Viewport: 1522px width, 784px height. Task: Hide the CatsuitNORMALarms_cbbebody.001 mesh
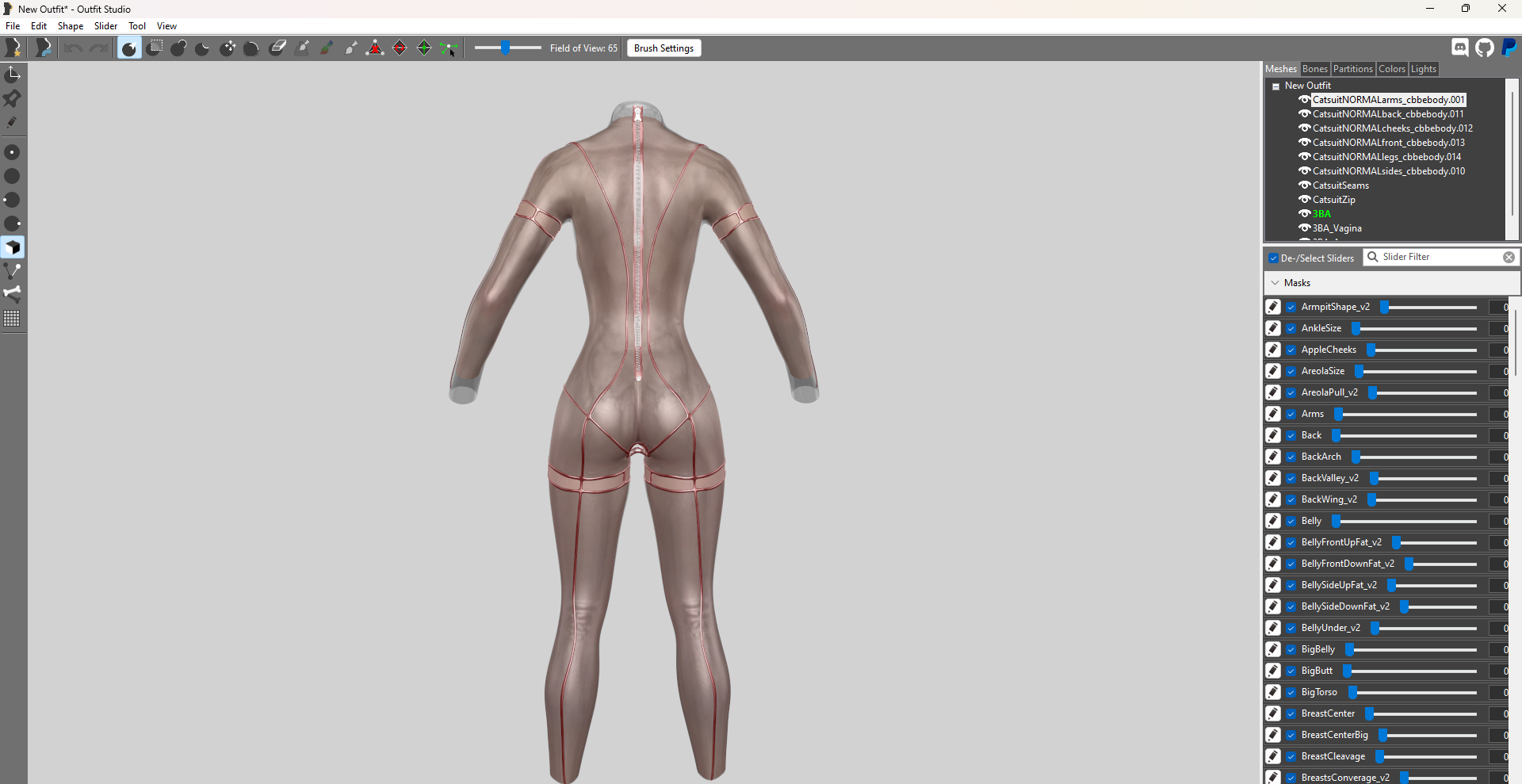click(x=1304, y=100)
